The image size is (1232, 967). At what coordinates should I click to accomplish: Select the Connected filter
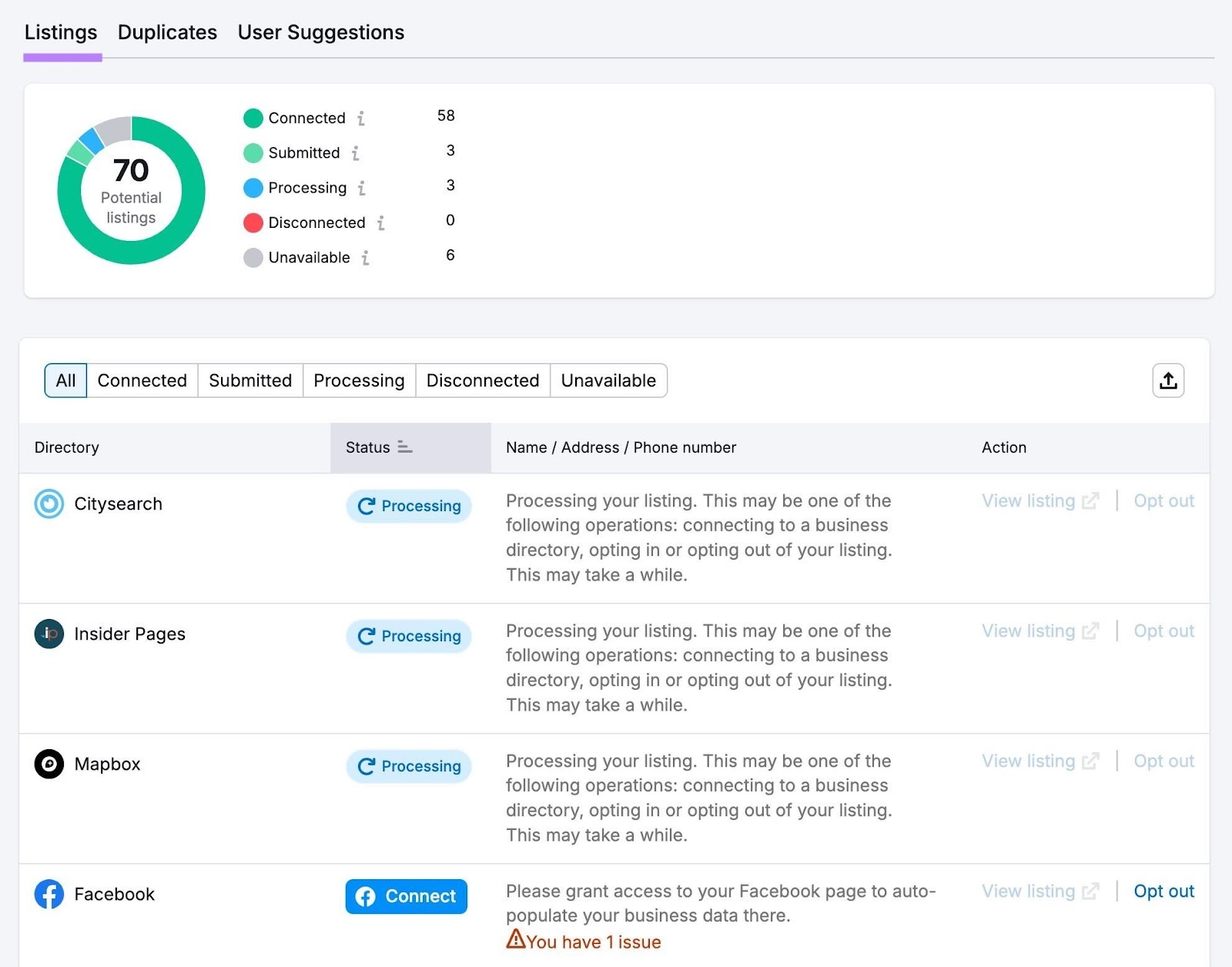tap(142, 380)
